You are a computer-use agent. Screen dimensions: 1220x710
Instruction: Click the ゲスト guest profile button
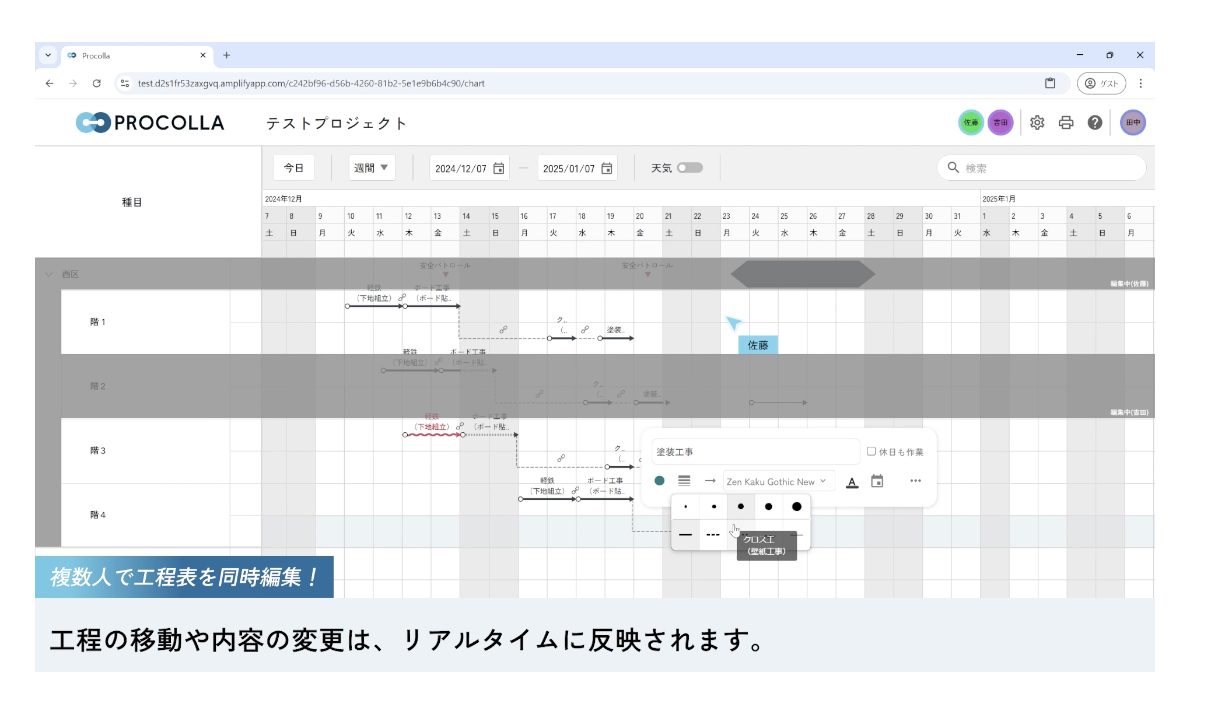coord(1102,83)
